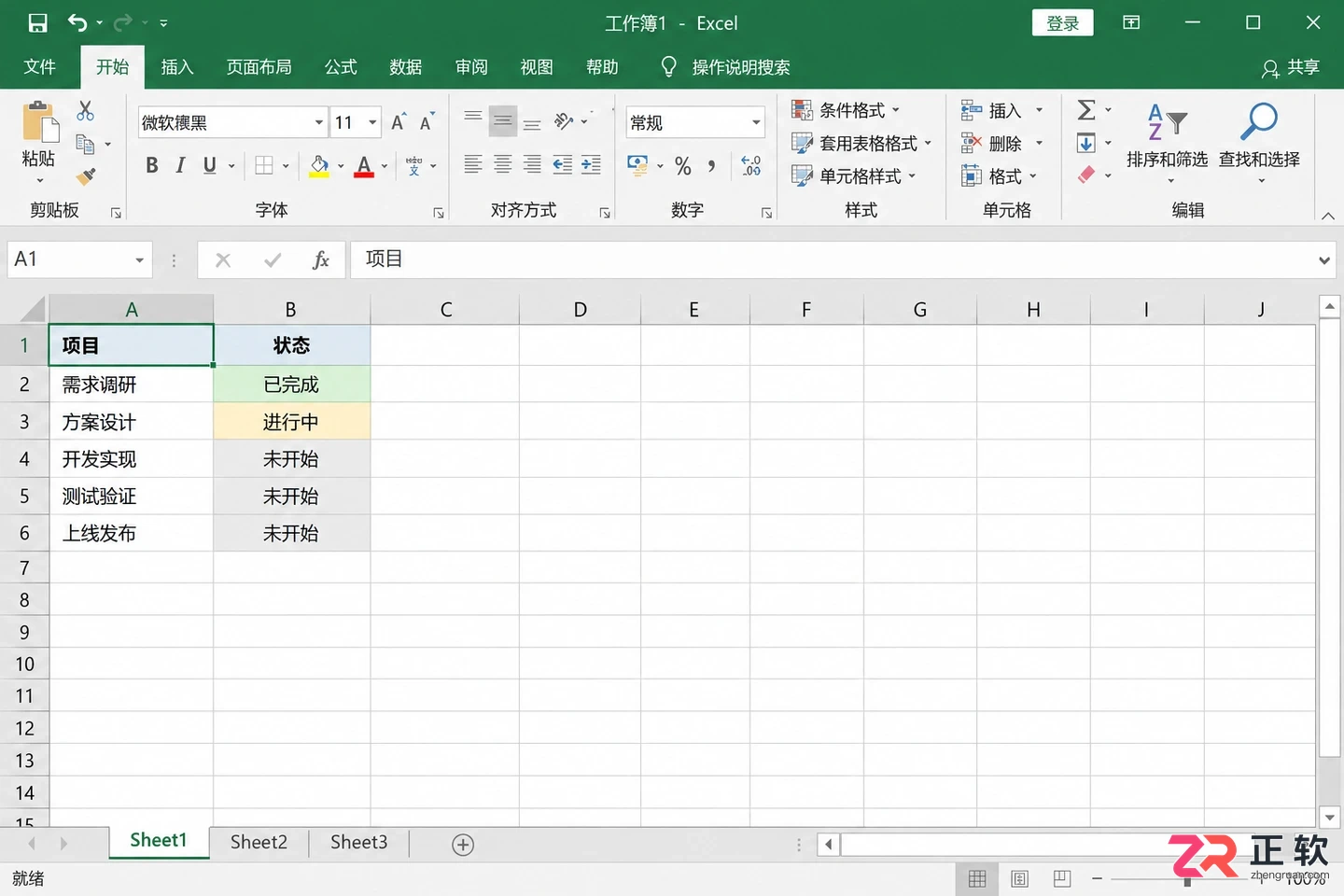Switch to the Insert (插入) ribbon tab

(176, 67)
